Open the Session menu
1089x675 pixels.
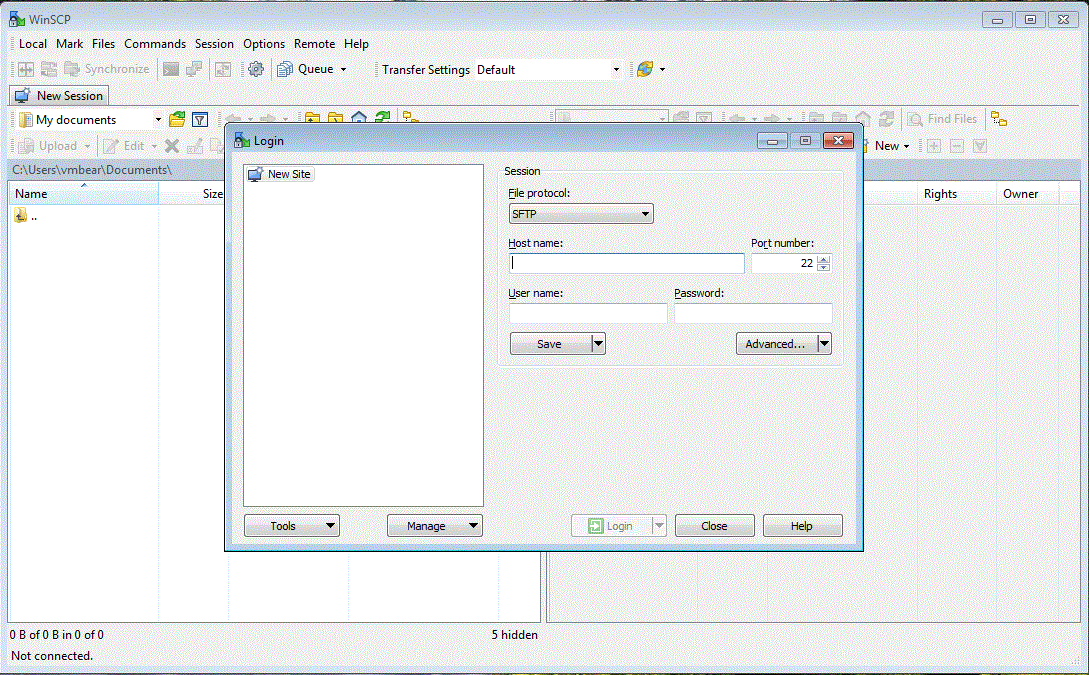(x=214, y=44)
